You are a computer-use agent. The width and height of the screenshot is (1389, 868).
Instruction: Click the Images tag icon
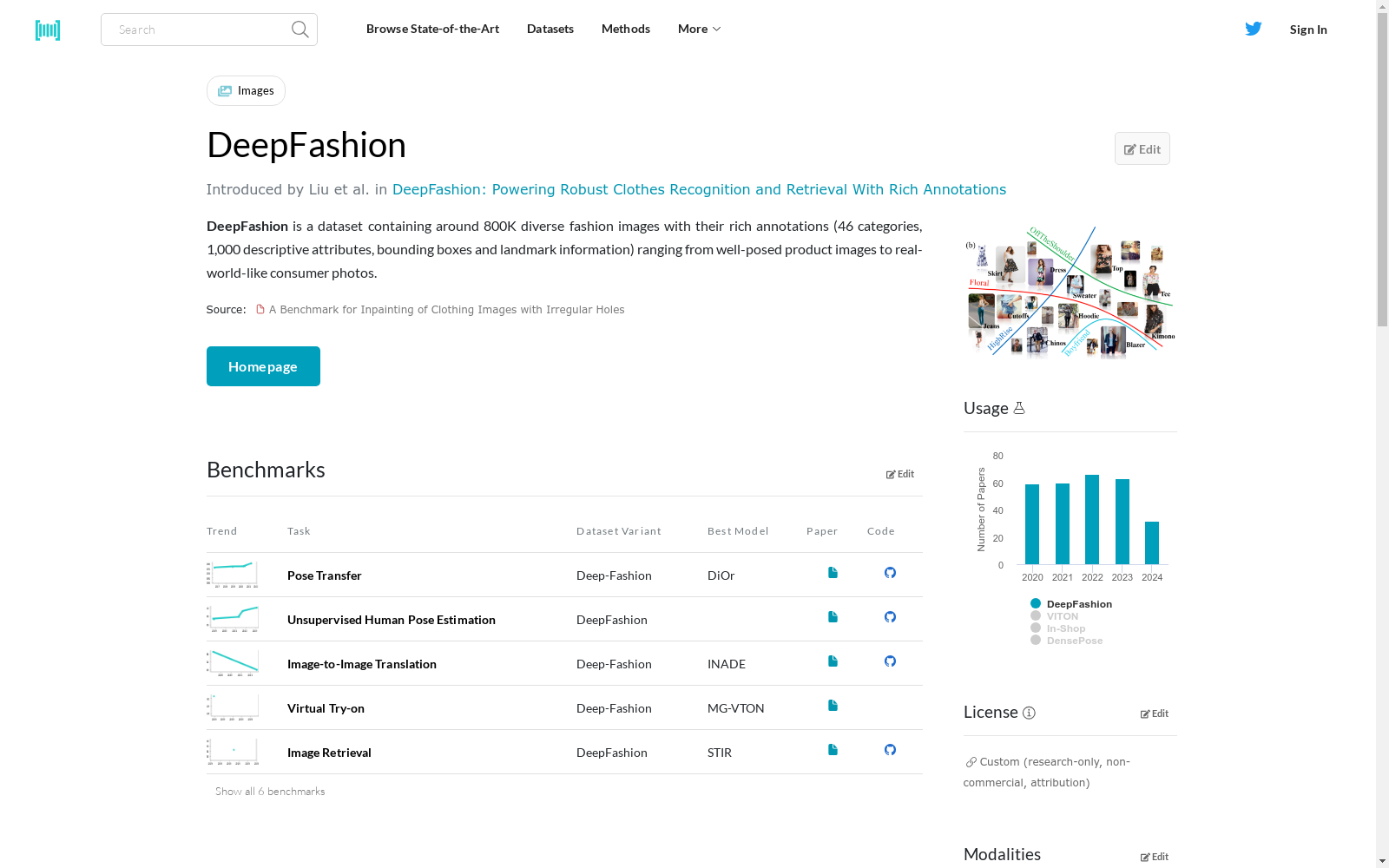(225, 91)
